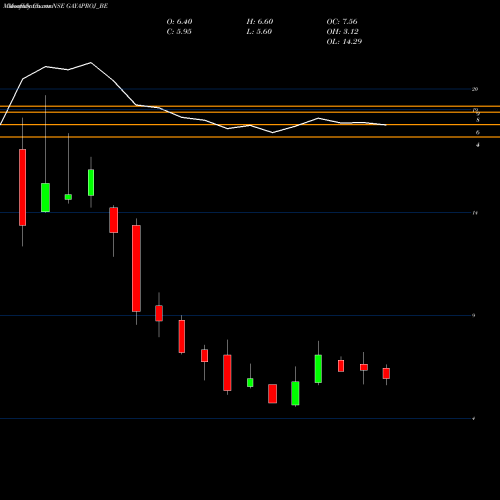The image size is (500, 500).
Task: Click the tallest red candlestick body
Action: point(136,268)
